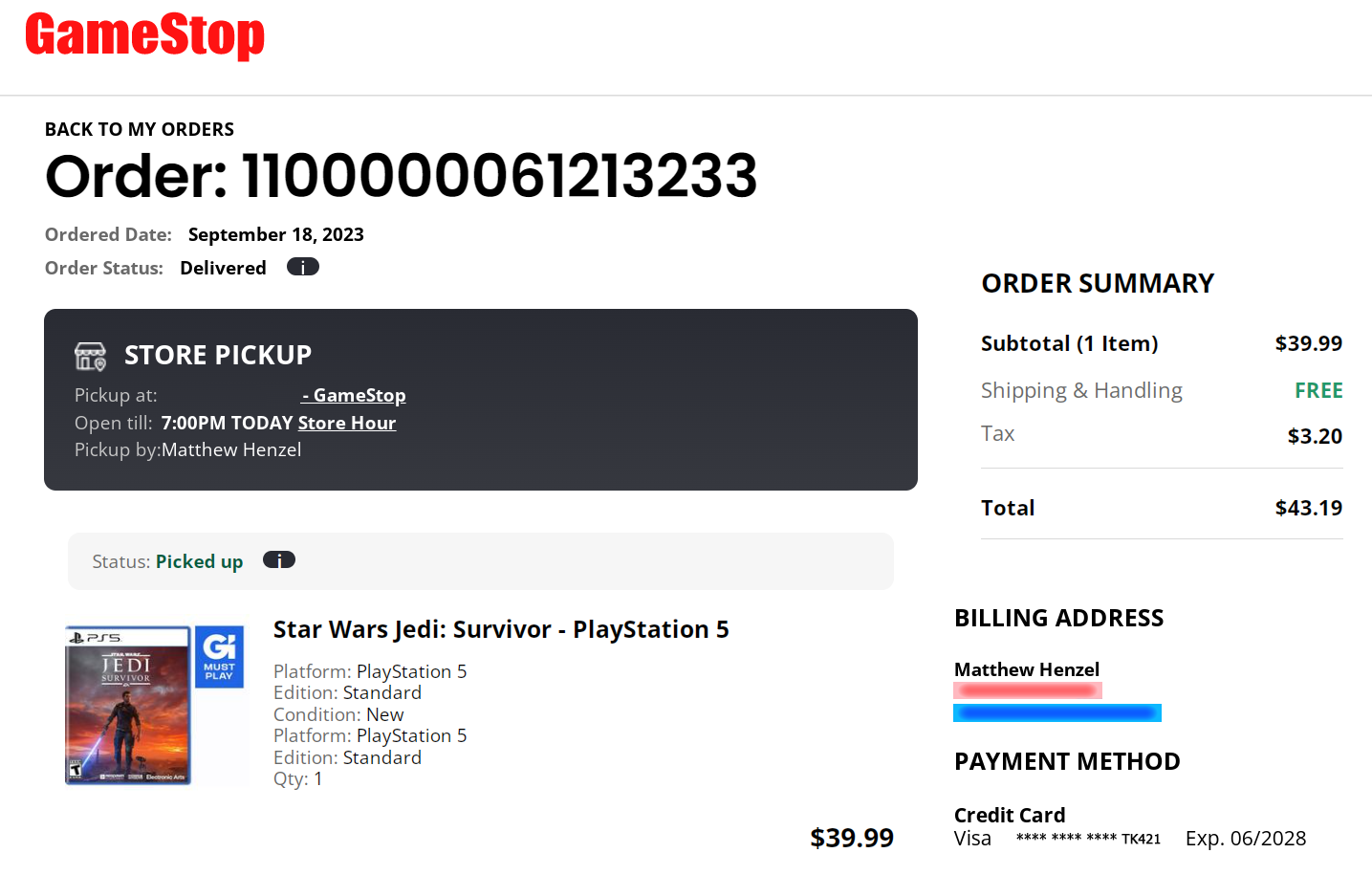Click the ORDER SUMMARY heading
The height and width of the screenshot is (875, 1372).
[1098, 284]
